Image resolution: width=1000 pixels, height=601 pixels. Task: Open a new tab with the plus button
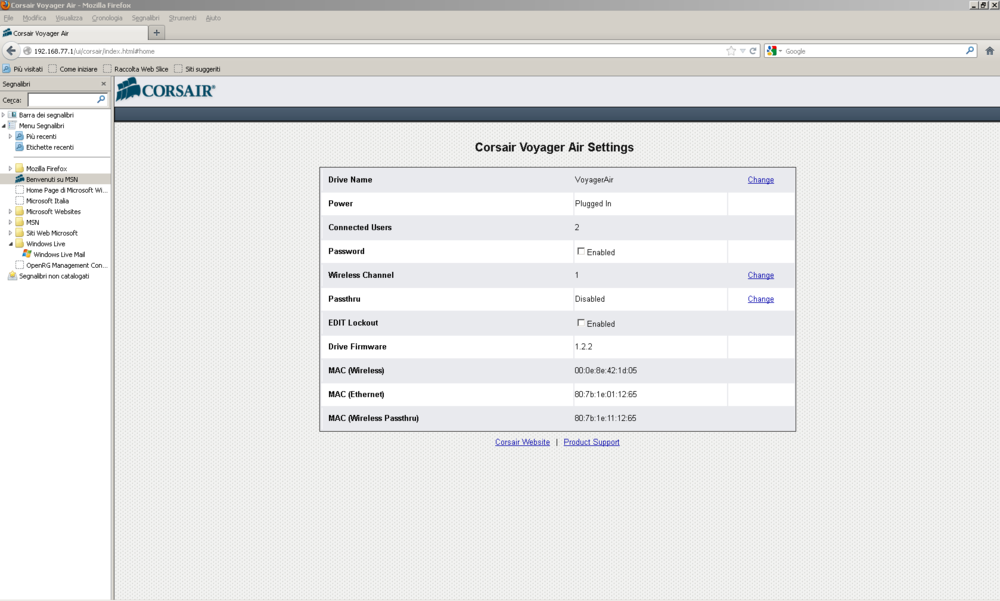pyautogui.click(x=156, y=33)
